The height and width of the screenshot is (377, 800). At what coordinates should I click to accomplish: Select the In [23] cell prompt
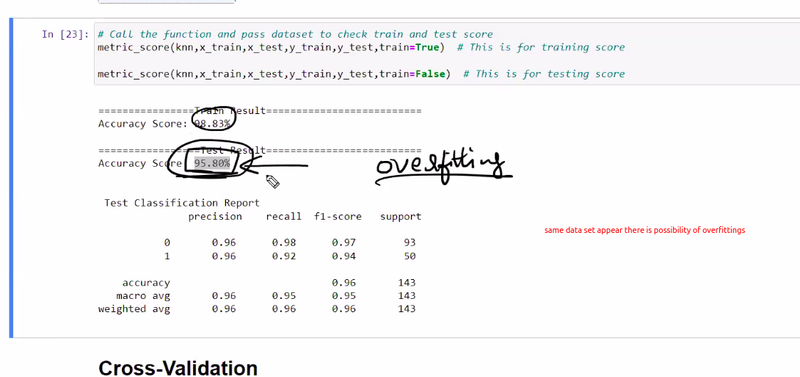(65, 35)
